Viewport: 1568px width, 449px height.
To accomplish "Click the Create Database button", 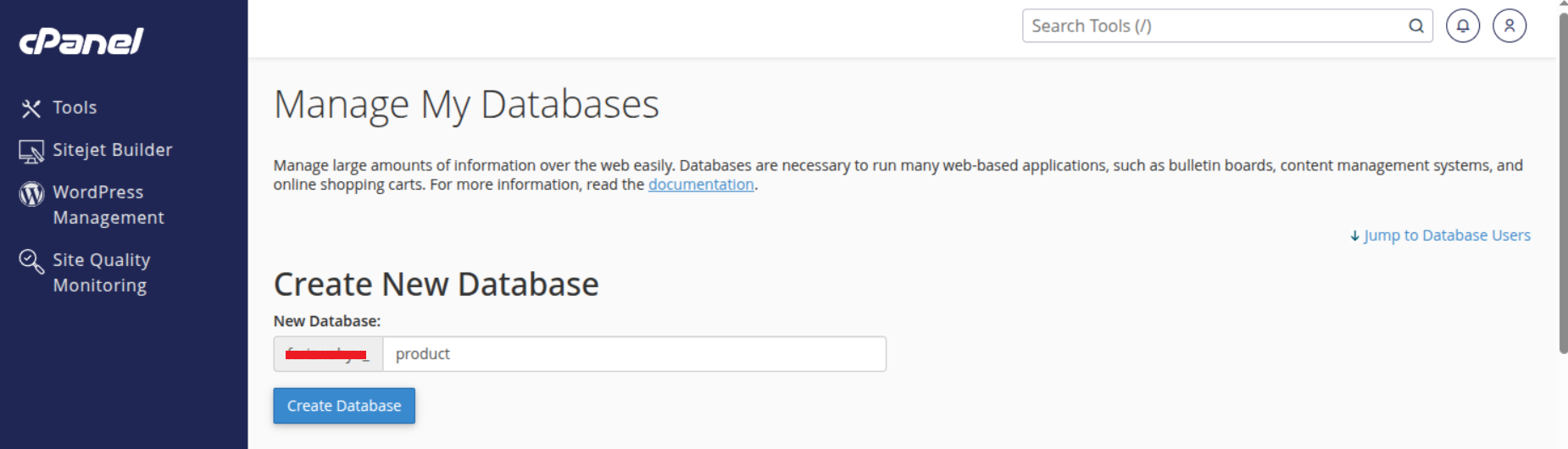I will (344, 406).
